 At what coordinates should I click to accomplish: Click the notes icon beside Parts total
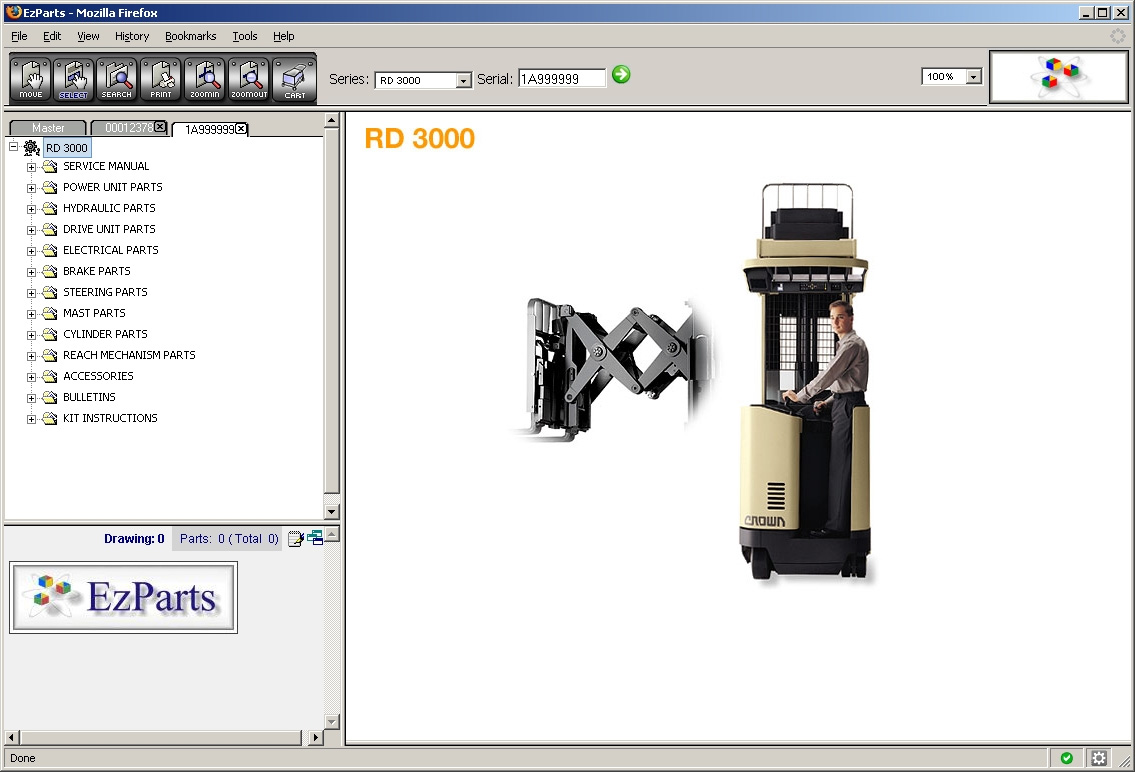295,538
